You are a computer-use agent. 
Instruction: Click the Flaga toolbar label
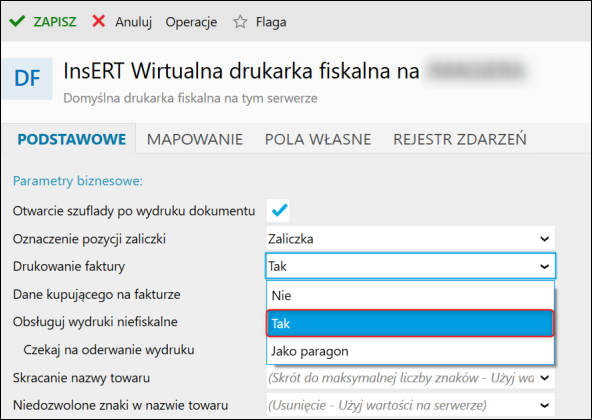click(x=271, y=22)
